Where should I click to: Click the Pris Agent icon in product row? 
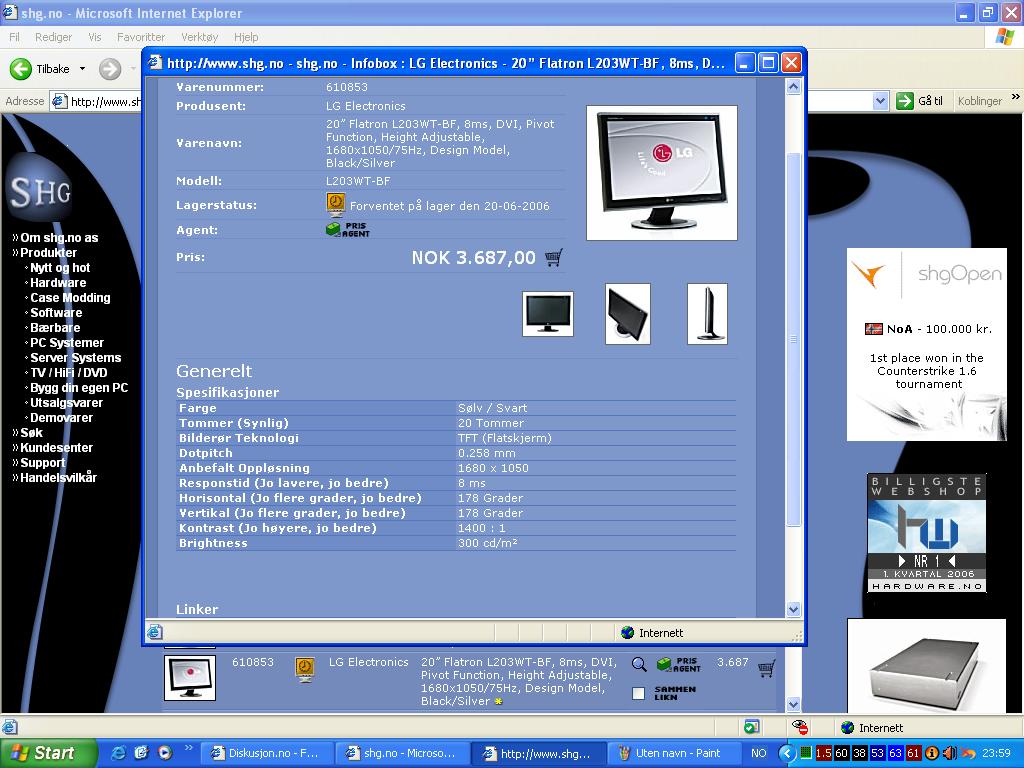tap(679, 665)
